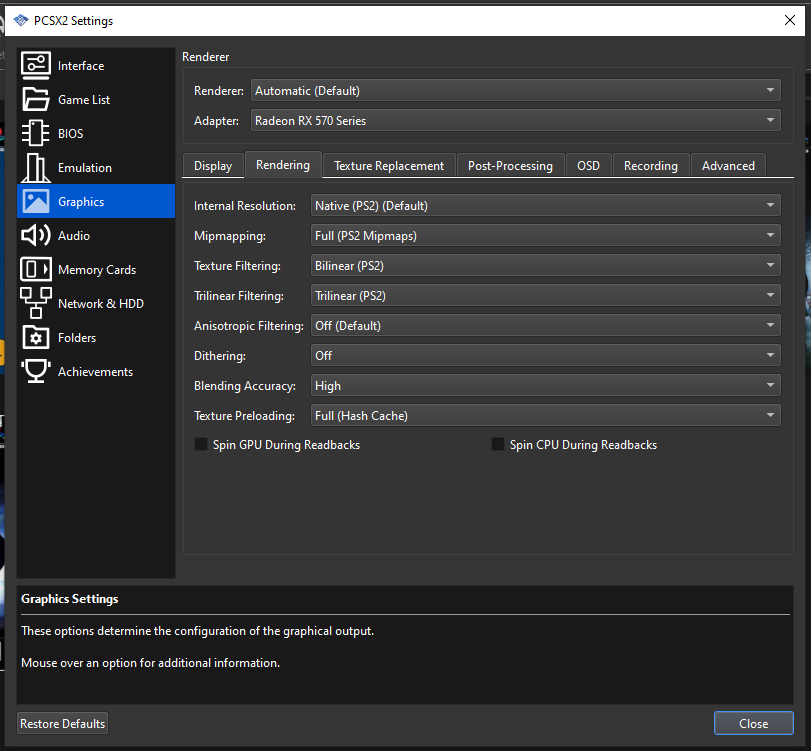Open the Post-Processing tab
This screenshot has height=751, width=811.
(x=510, y=165)
